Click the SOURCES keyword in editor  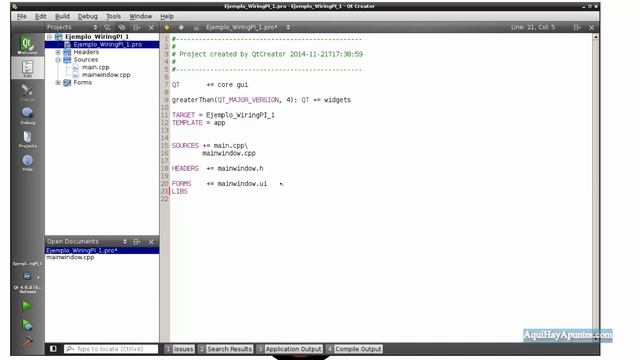[185, 146]
